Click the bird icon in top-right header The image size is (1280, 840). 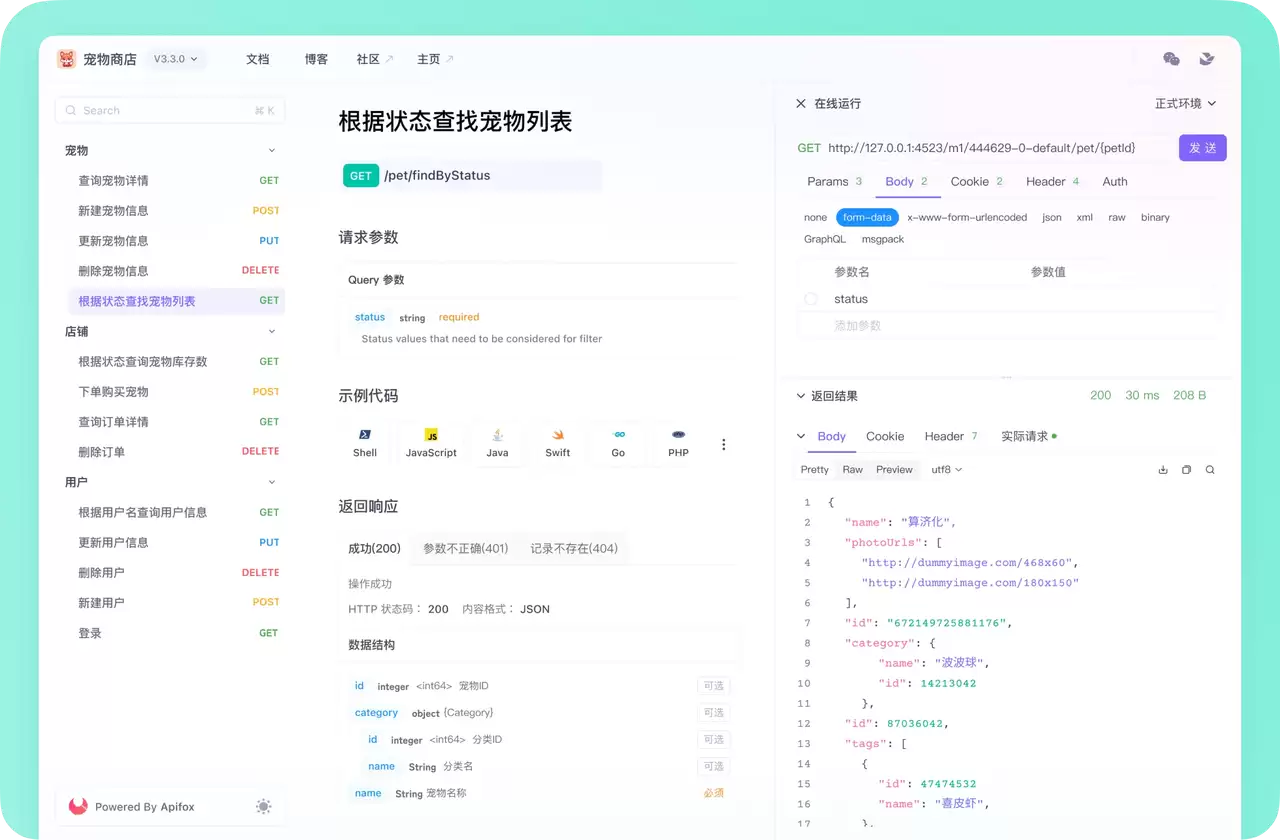pos(1207,59)
